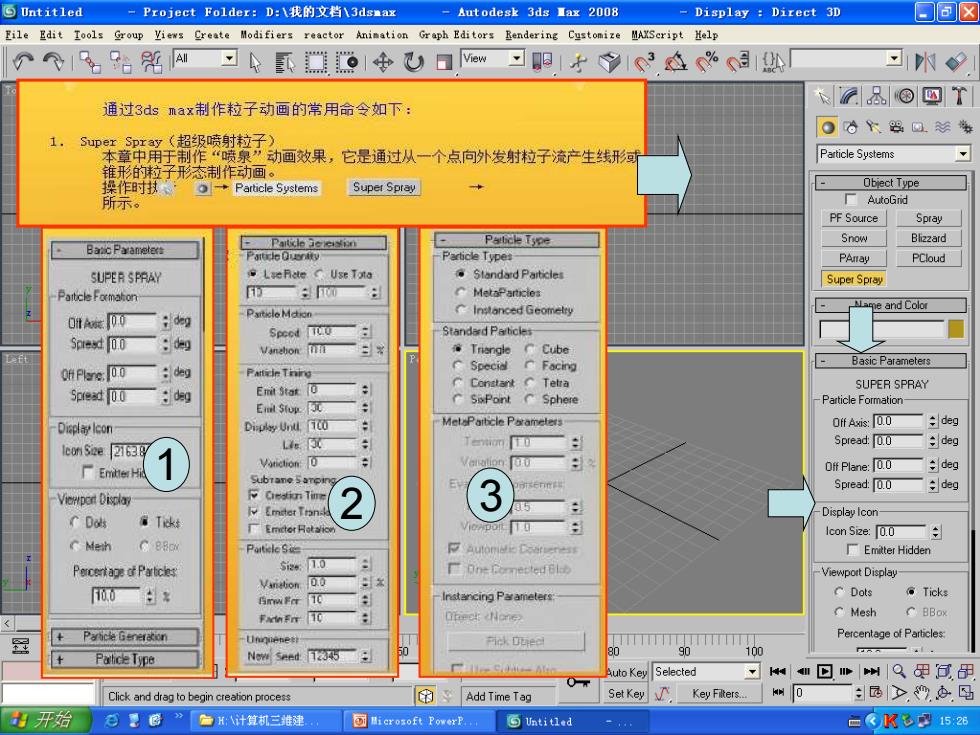Open the Rendering menu
Viewport: 980px width, 735px height.
click(531, 34)
